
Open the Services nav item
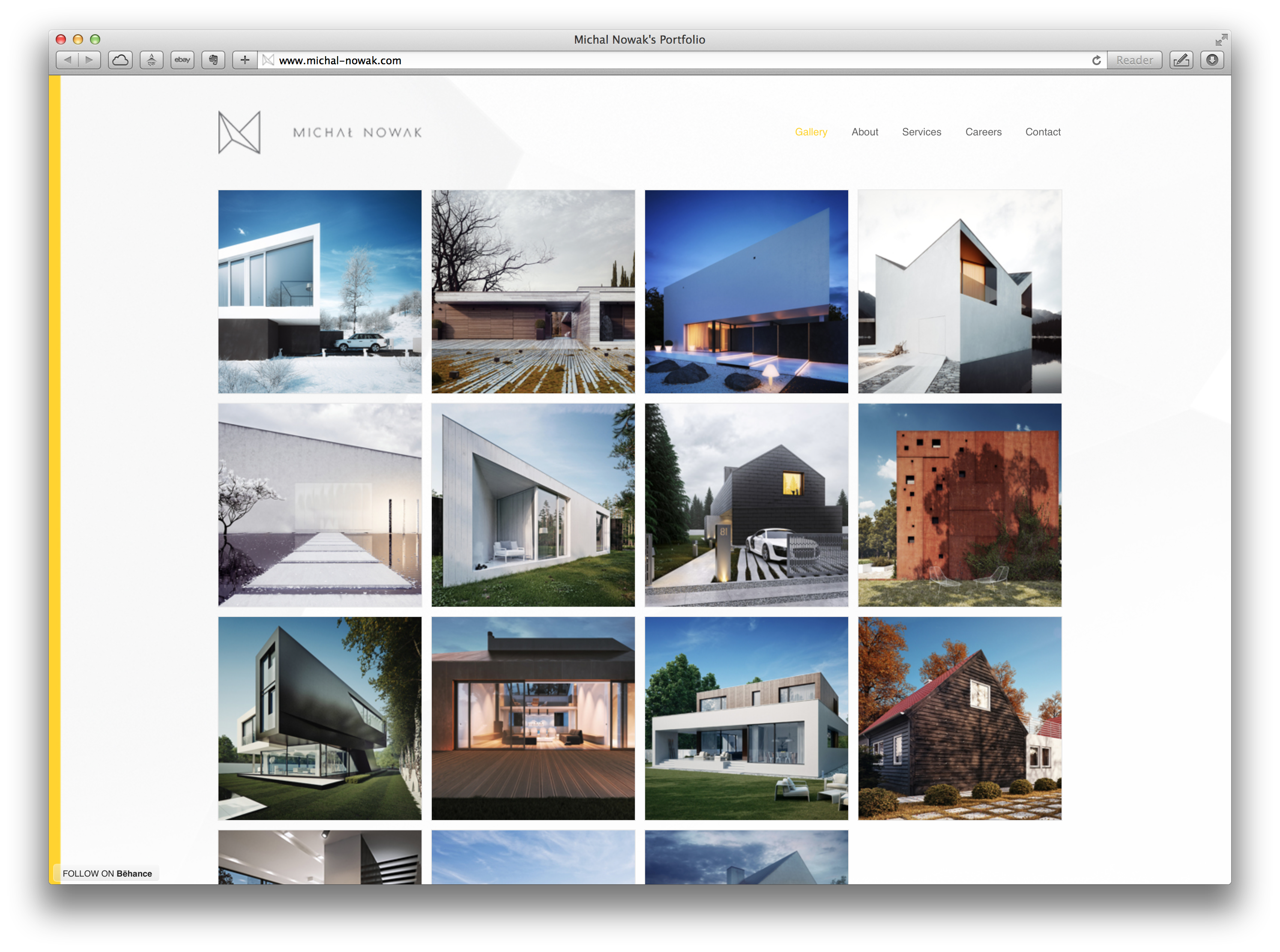[x=921, y=132]
